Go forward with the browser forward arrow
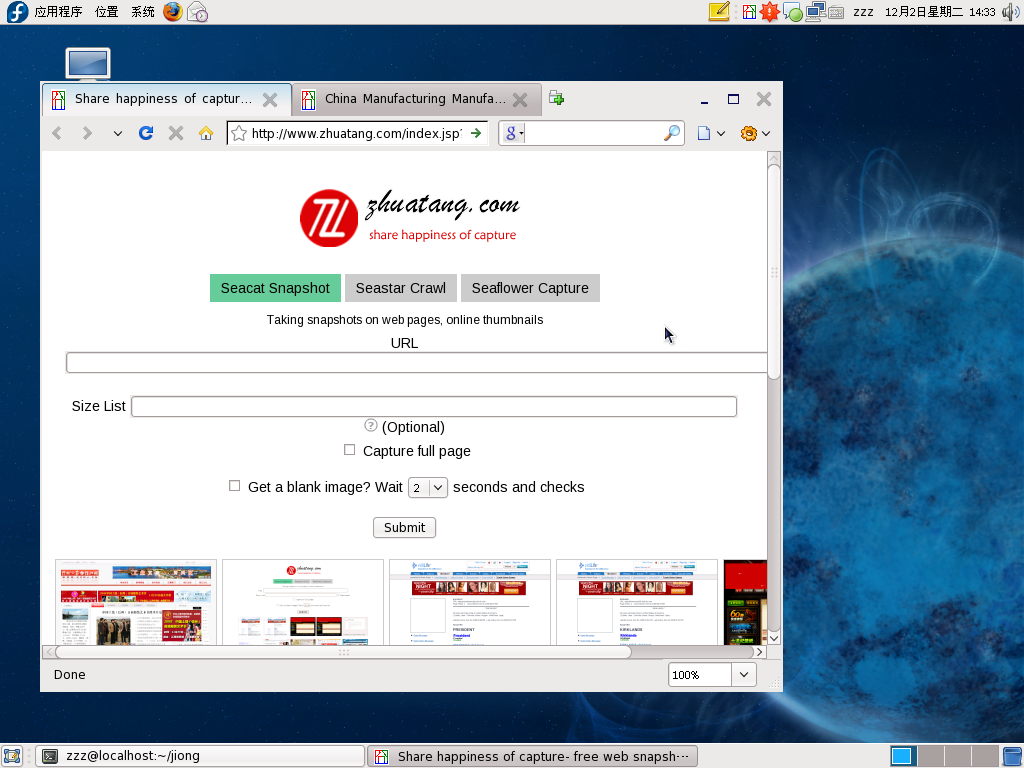 [x=87, y=133]
